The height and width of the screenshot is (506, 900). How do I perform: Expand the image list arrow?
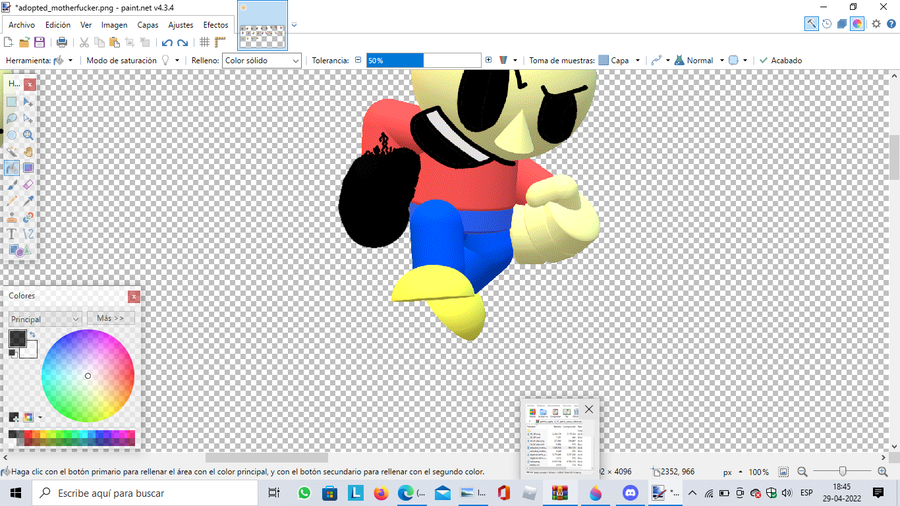294,25
